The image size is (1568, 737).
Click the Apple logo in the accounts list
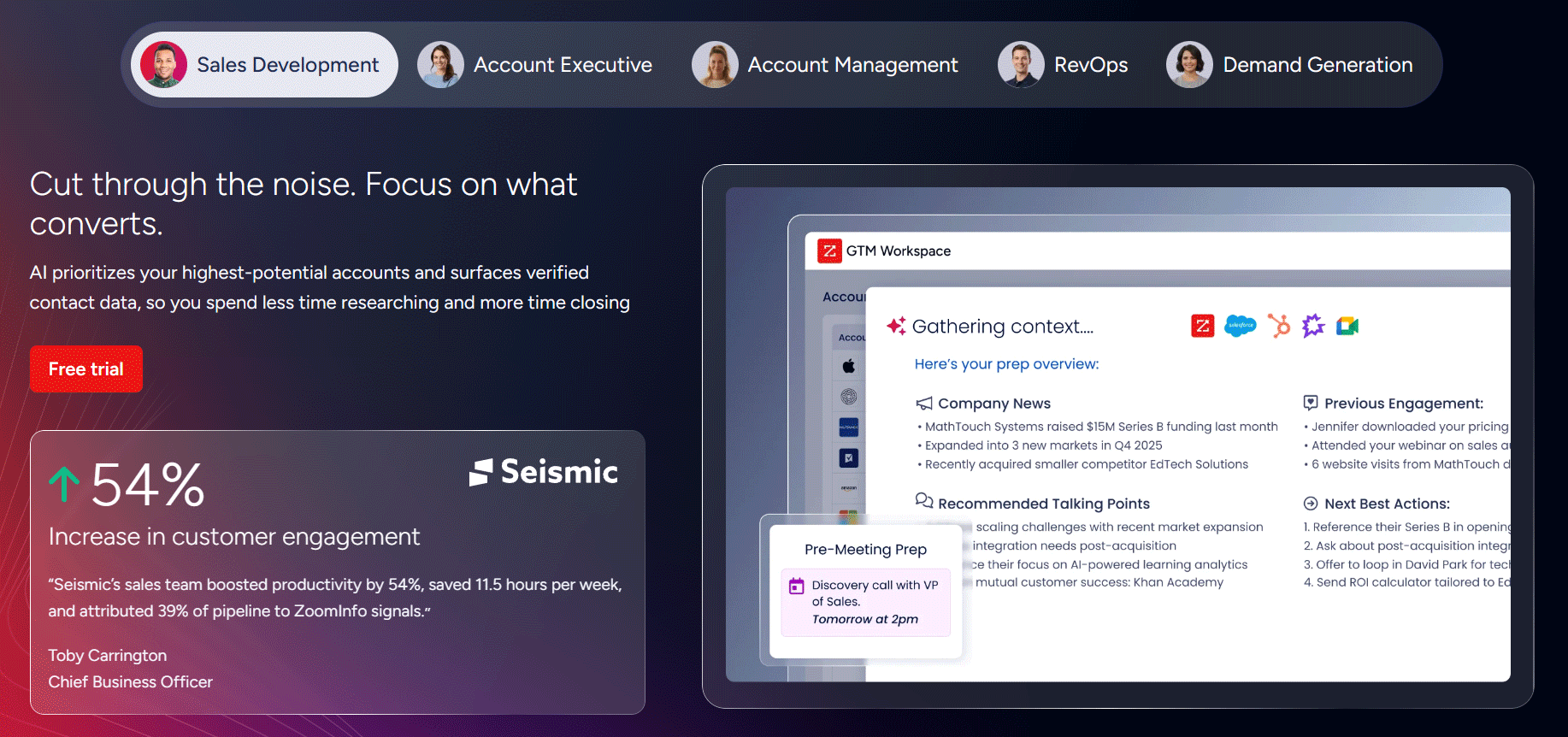(x=849, y=366)
